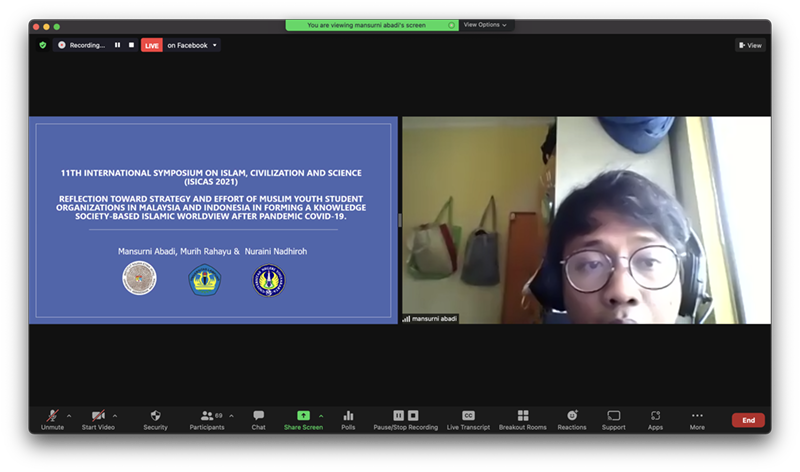Screen dimensions: 800x472
Task: Open Breakout Rooms
Action: pyautogui.click(x=522, y=418)
